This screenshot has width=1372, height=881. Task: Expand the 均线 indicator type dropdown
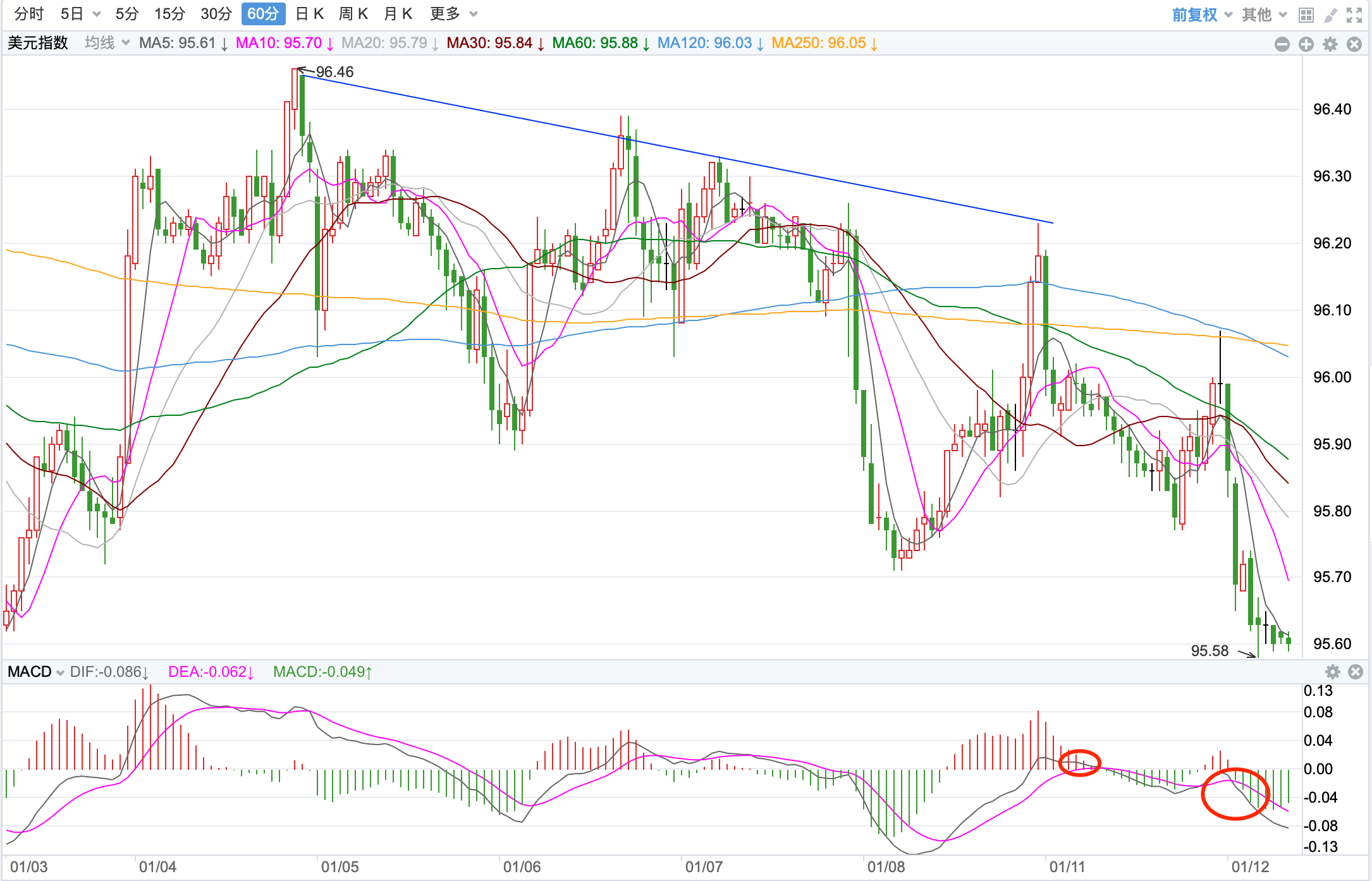(107, 43)
